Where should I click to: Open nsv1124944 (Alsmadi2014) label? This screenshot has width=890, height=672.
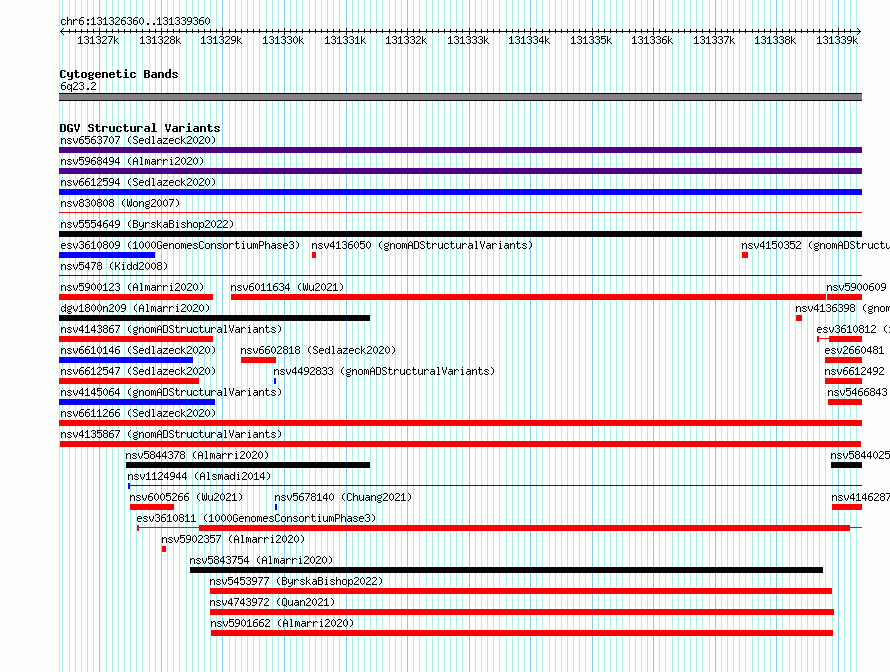tap(199, 476)
